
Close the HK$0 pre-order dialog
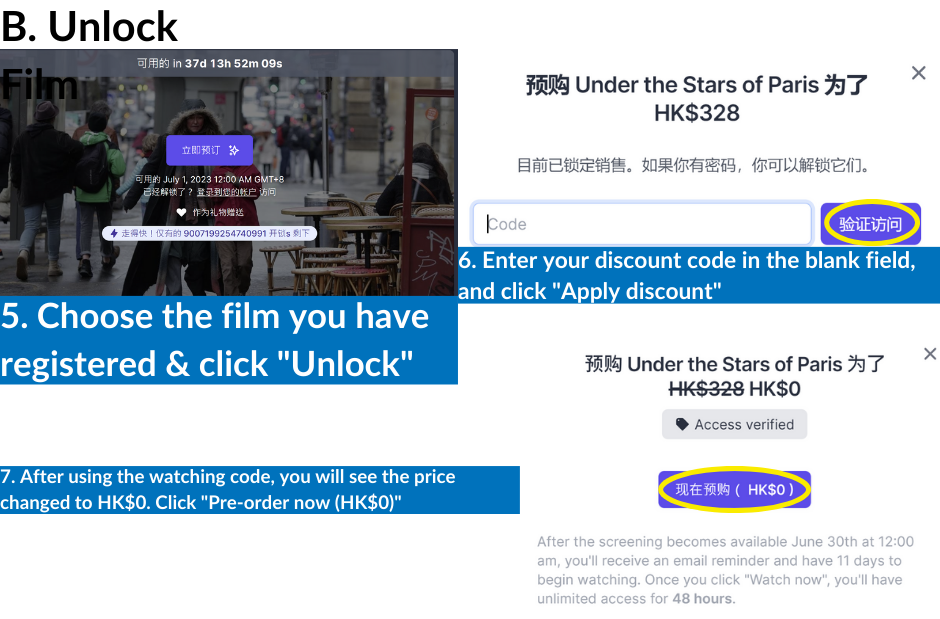coord(930,354)
